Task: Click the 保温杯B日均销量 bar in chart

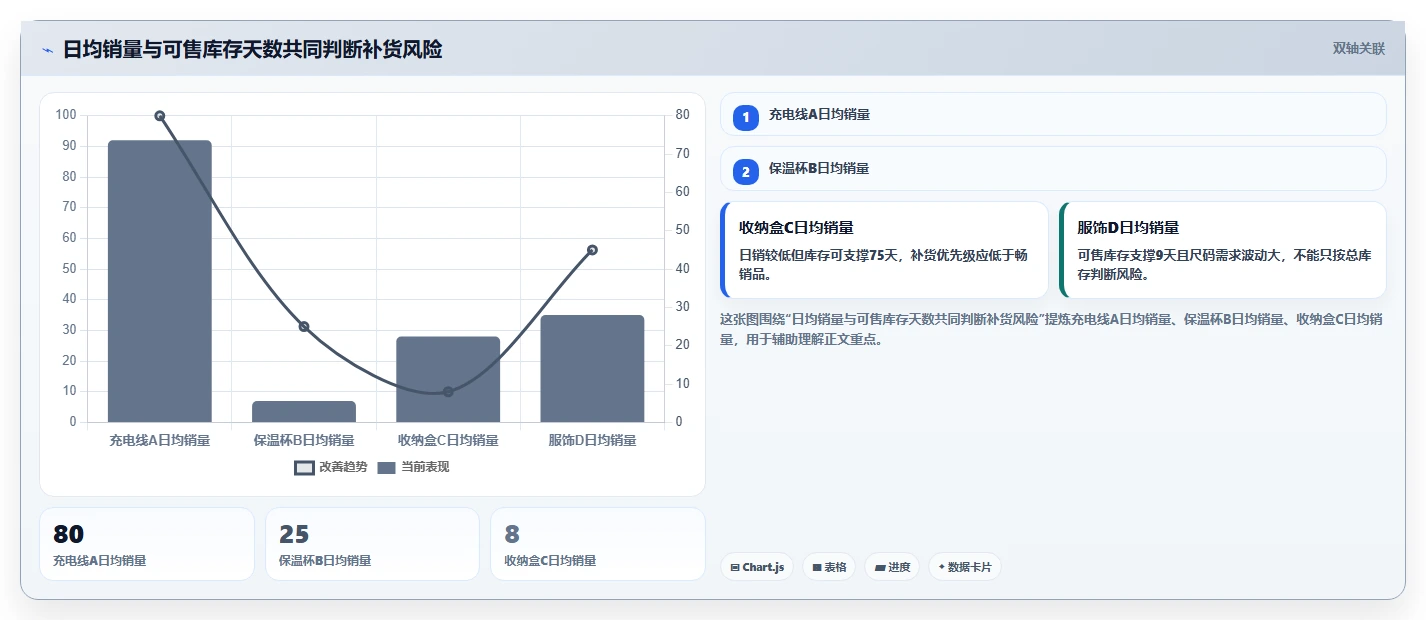Action: 304,411
